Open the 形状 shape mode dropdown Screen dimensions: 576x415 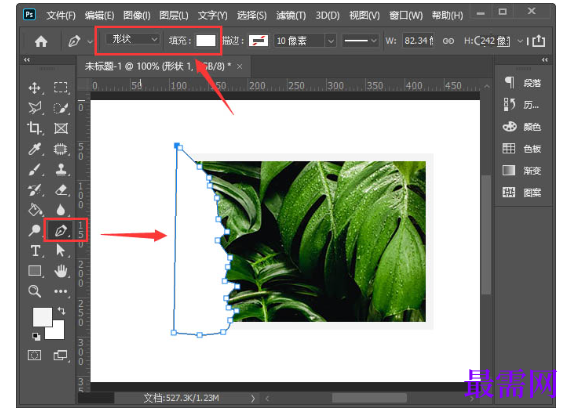point(132,39)
